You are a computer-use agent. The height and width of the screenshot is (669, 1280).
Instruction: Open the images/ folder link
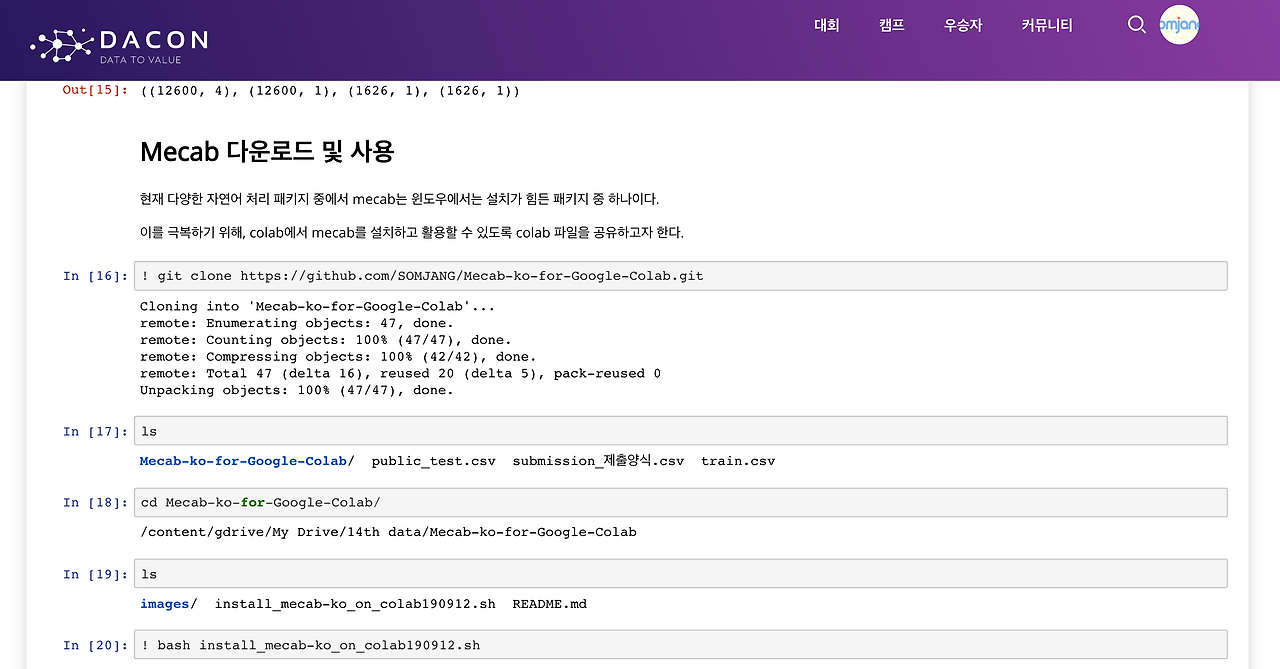tap(162, 603)
